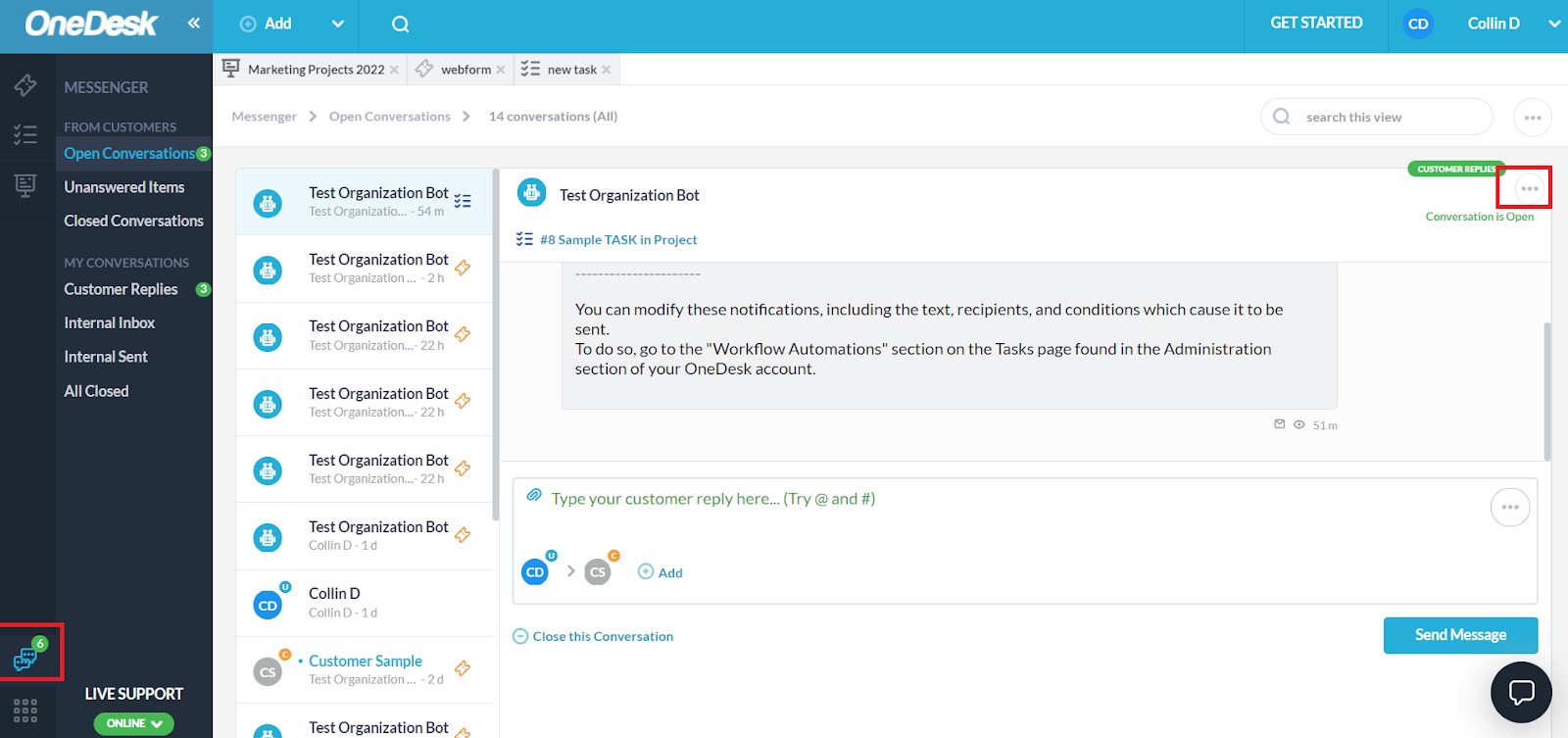Screen dimensions: 1568x738
Task: Open Test Organization Bot conversation by Collin D
Action: pyautogui.click(x=365, y=535)
